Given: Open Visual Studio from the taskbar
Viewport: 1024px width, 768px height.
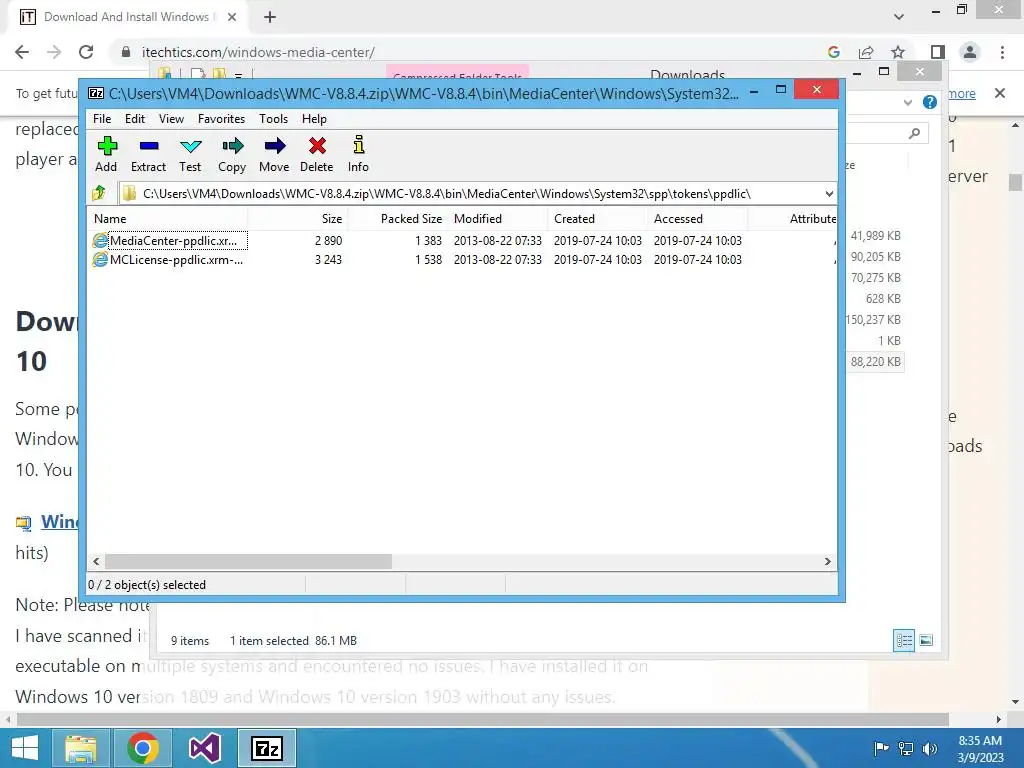Looking at the screenshot, I should click(x=204, y=748).
